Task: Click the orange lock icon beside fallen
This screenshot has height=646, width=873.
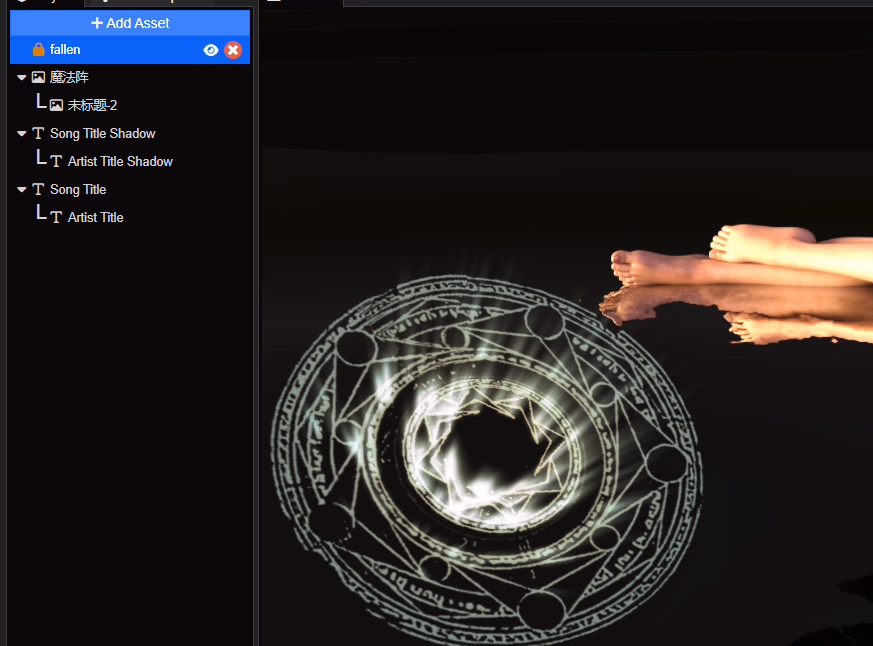Action: [38, 50]
